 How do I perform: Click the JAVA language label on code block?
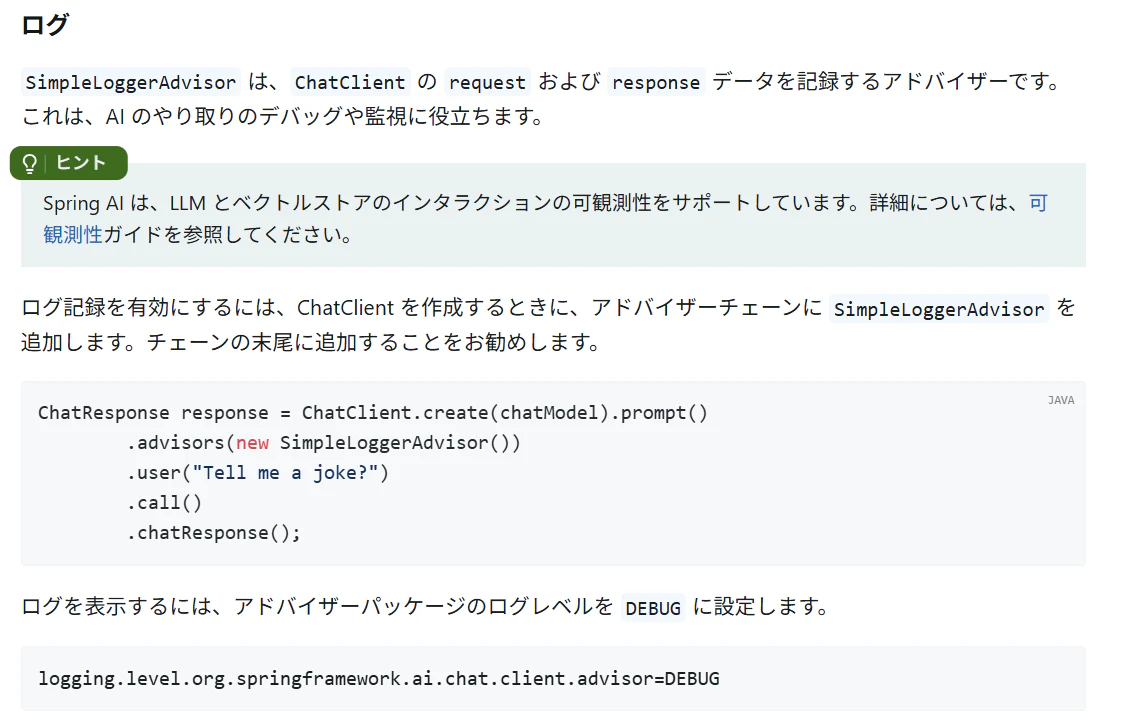click(x=1060, y=400)
